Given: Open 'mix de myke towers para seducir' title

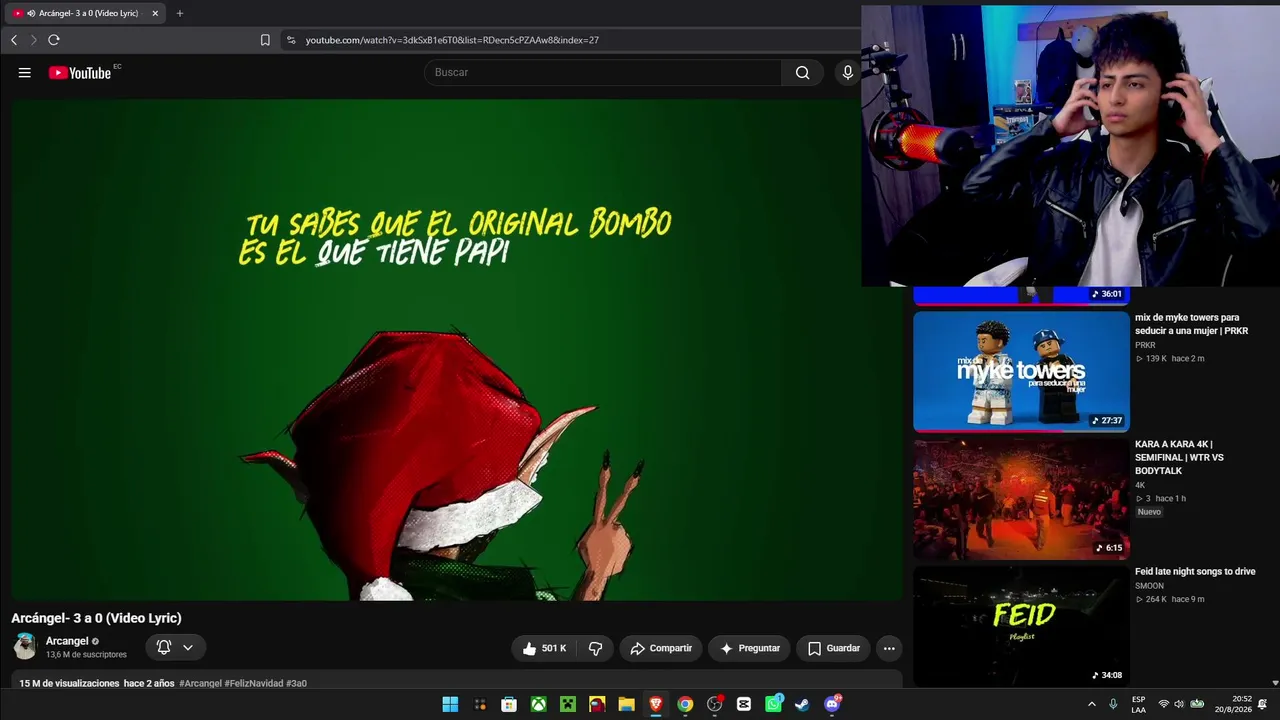Looking at the screenshot, I should click(x=1191, y=324).
